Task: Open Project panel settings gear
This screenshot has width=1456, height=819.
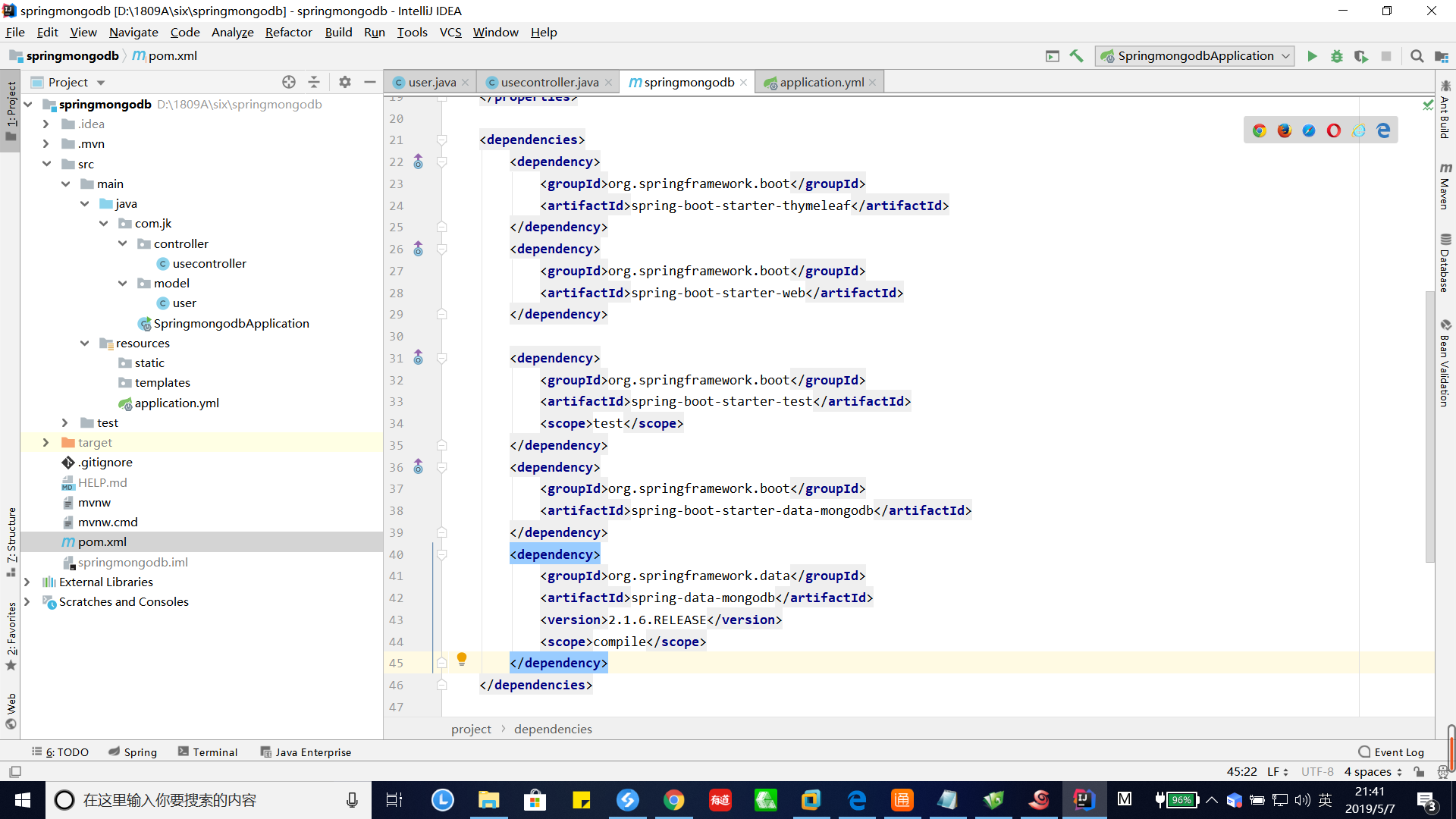Action: coord(344,82)
